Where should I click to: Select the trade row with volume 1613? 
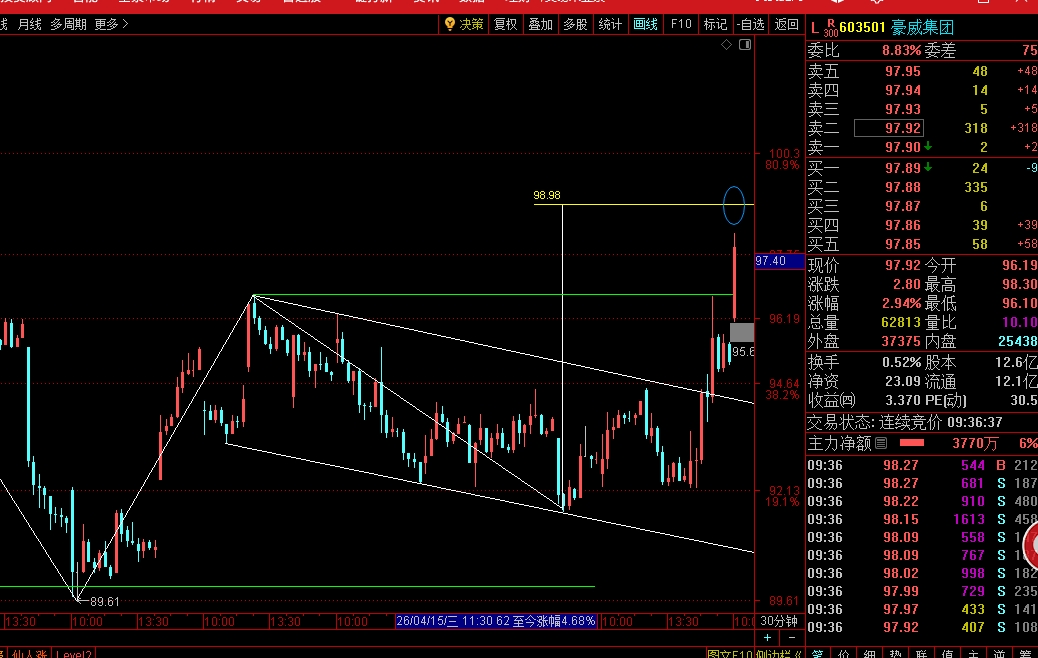(922, 520)
